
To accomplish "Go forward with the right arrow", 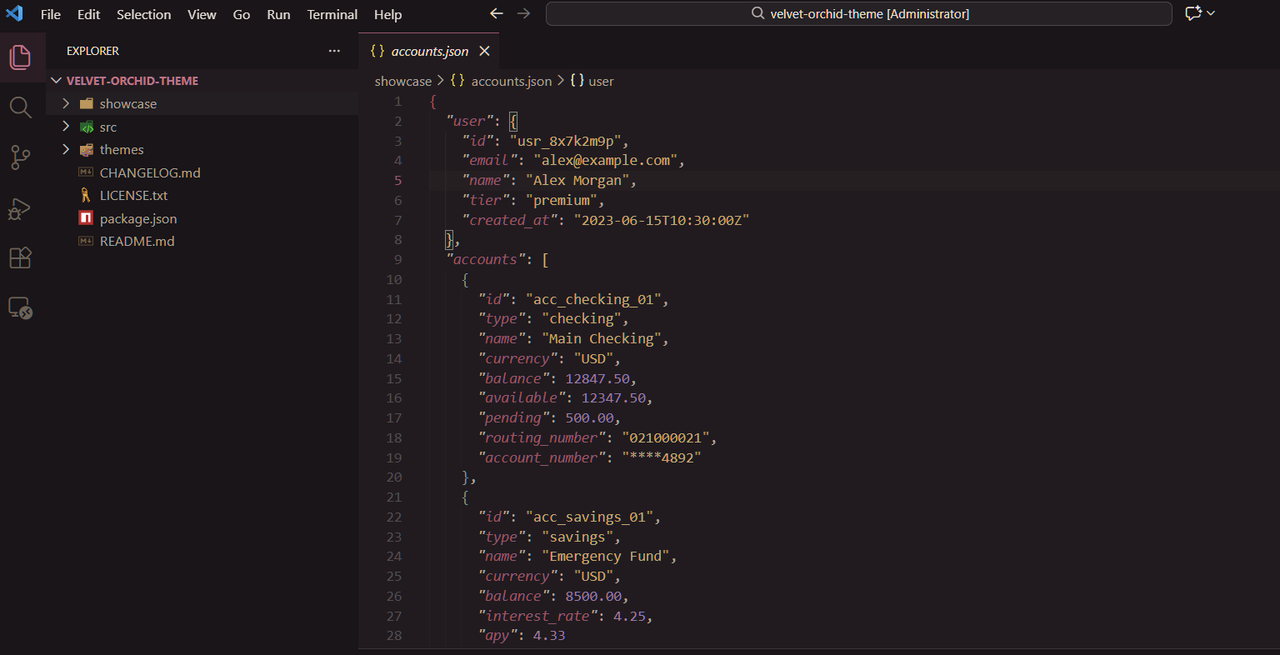I will pos(524,14).
